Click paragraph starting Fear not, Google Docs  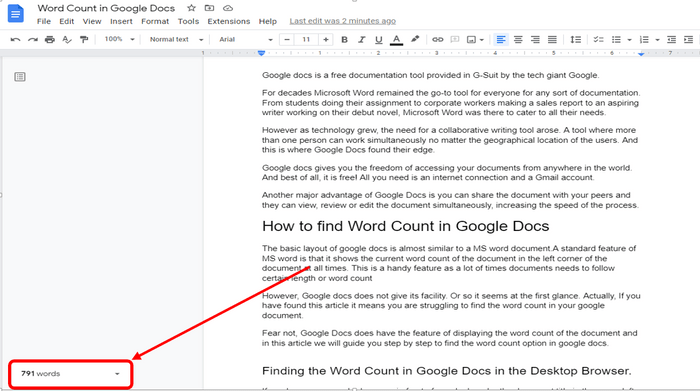coord(450,338)
